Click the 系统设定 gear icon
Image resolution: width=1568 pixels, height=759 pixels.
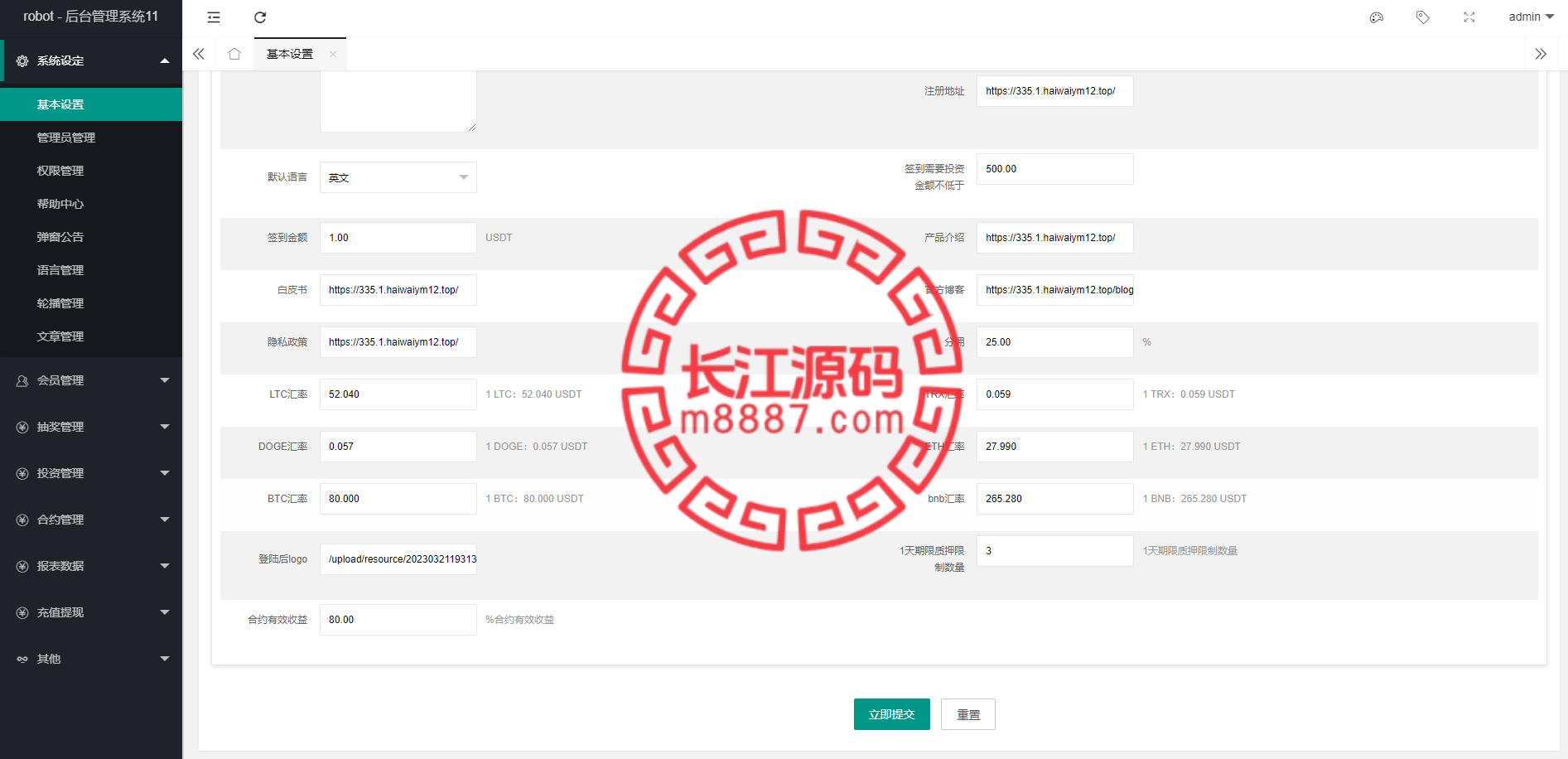(22, 60)
